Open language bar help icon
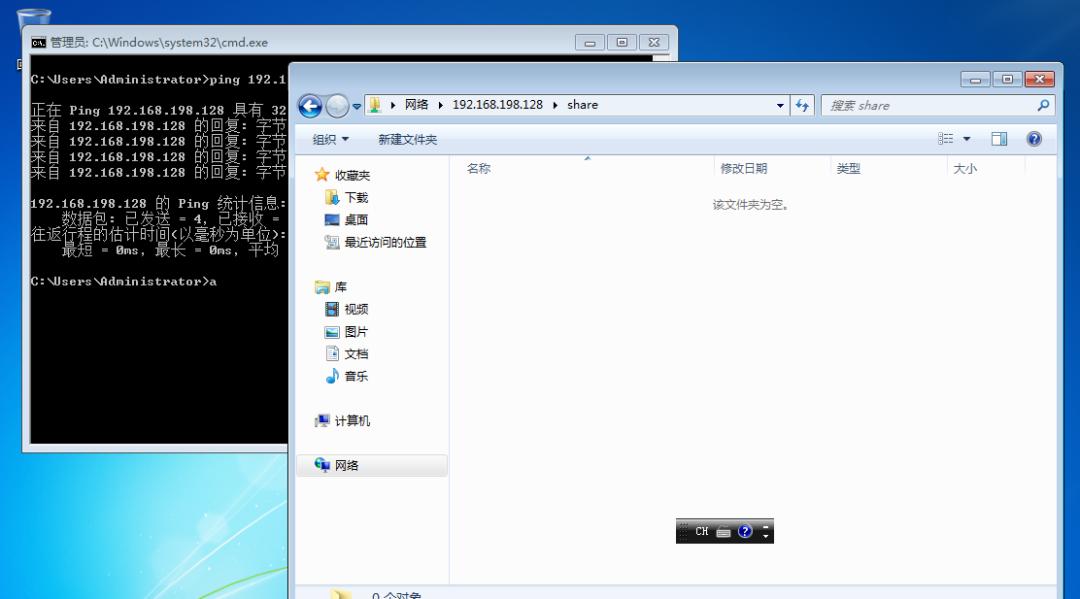This screenshot has width=1080, height=599. click(x=745, y=531)
